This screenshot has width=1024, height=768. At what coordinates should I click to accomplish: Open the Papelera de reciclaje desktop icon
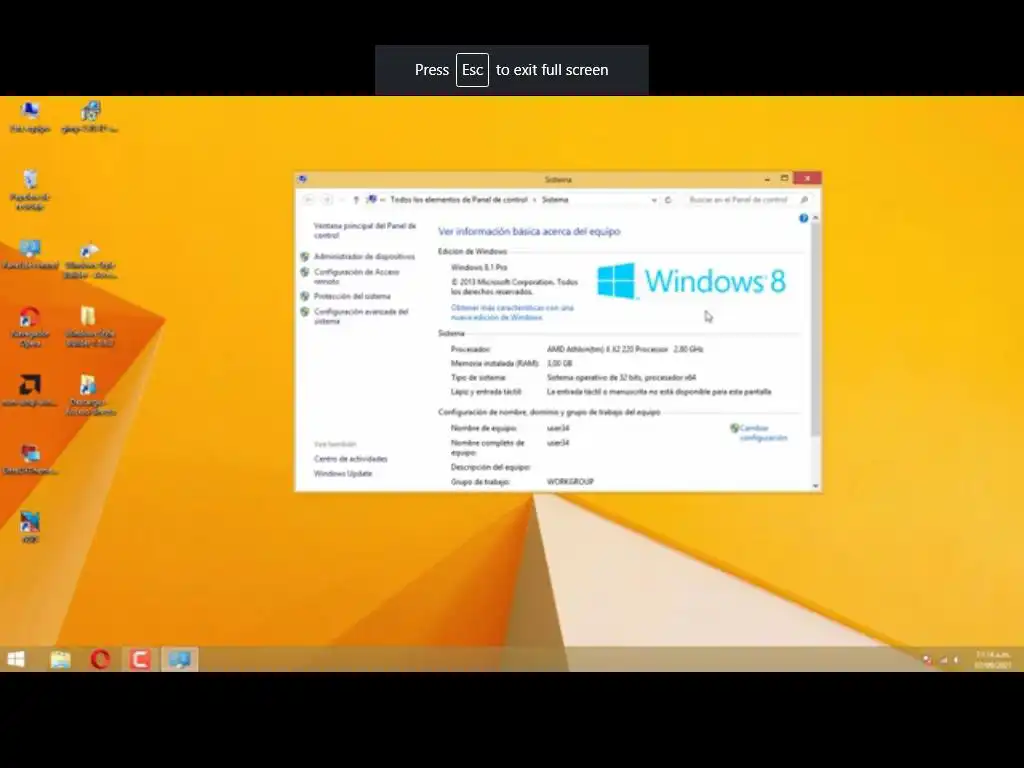(30, 189)
